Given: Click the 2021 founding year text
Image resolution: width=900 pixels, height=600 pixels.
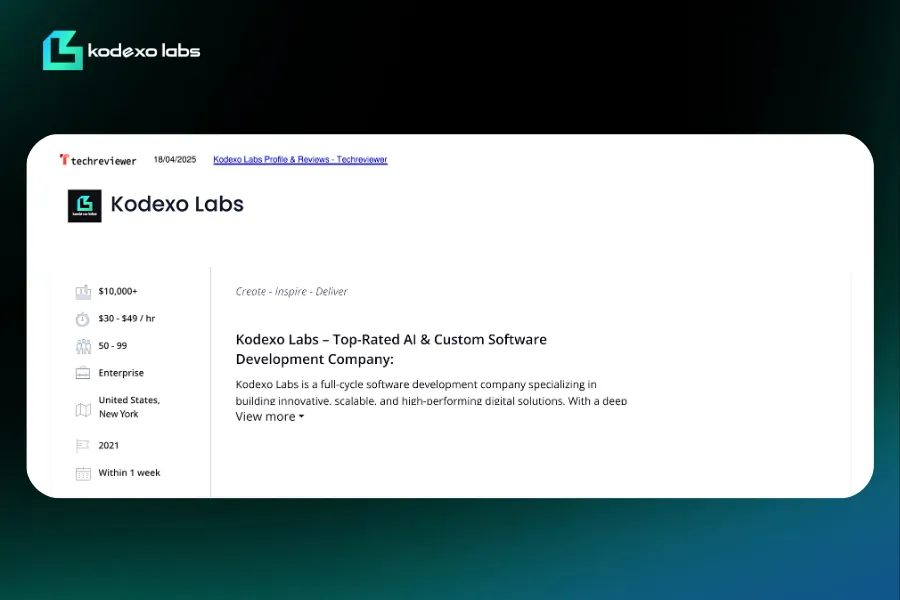Looking at the screenshot, I should click(x=108, y=446).
